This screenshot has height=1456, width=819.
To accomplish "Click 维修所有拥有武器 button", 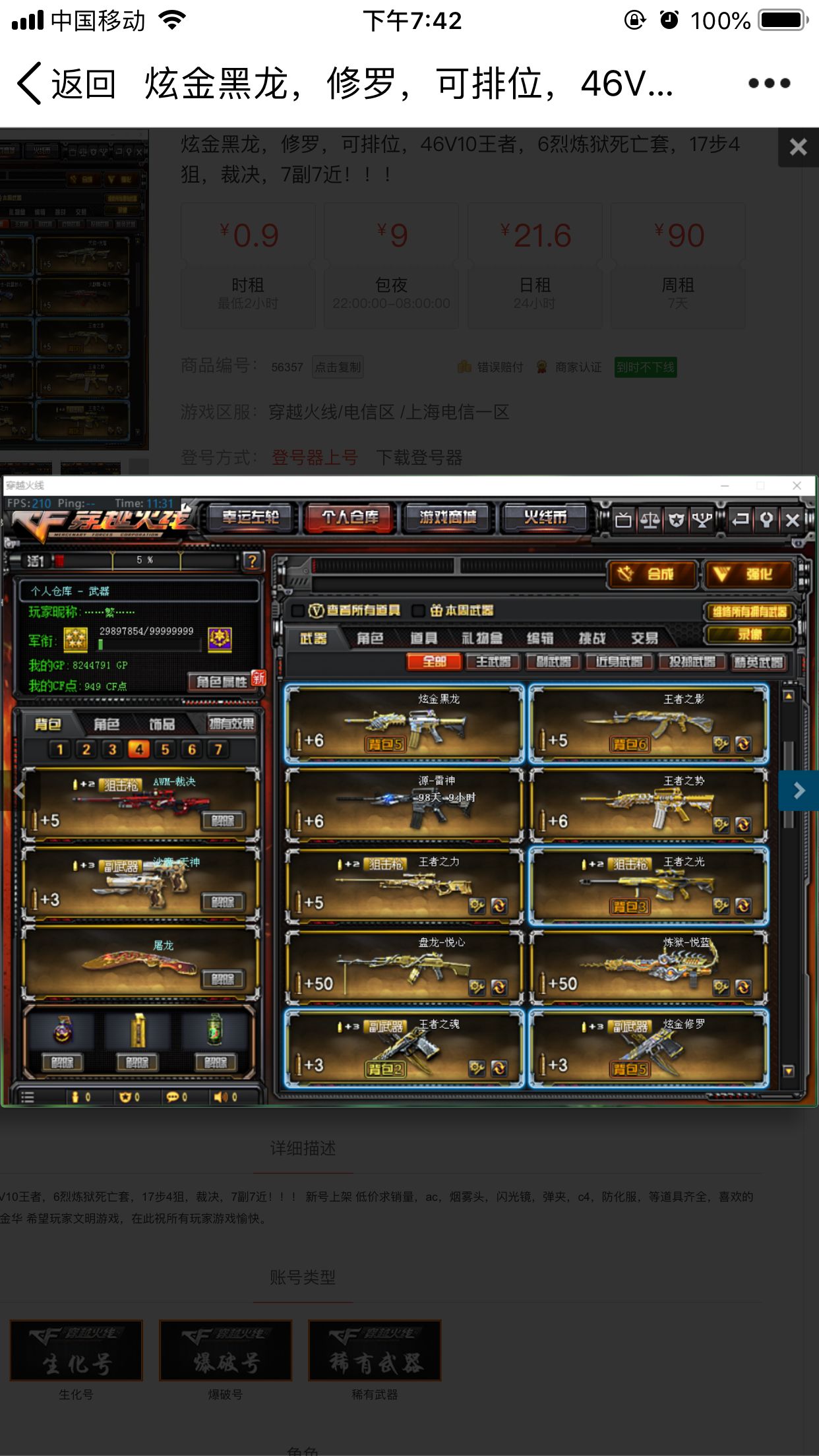I will (x=750, y=612).
